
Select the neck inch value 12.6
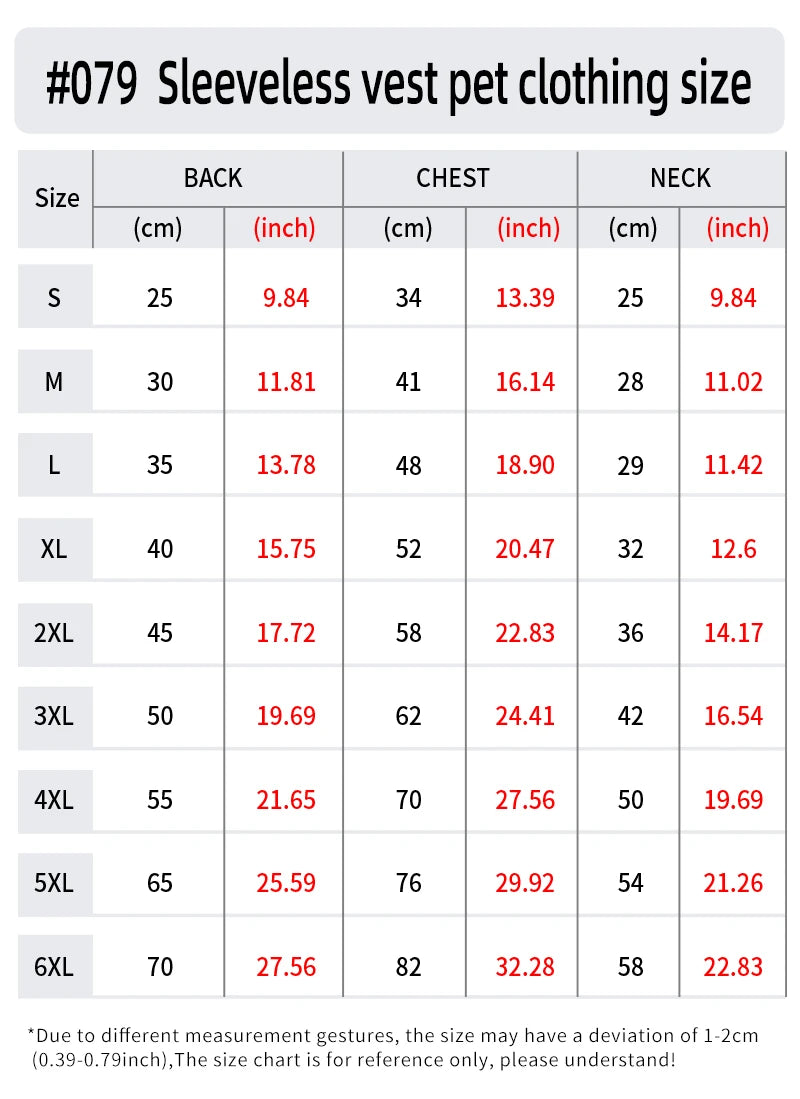734,549
